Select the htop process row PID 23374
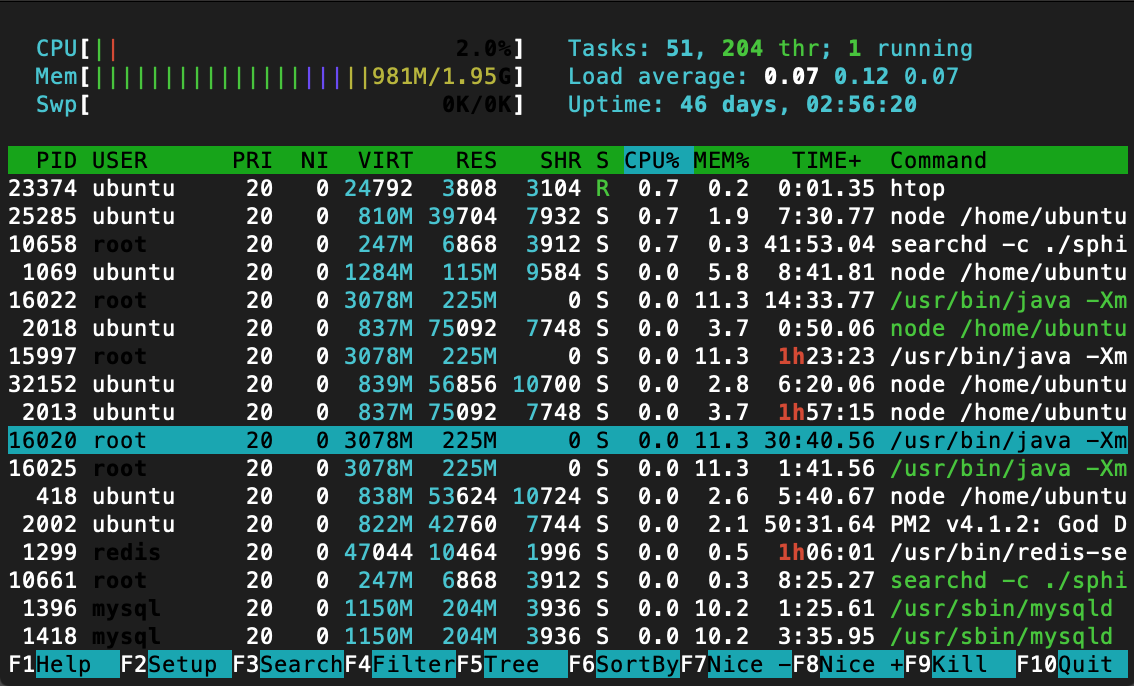 568,188
